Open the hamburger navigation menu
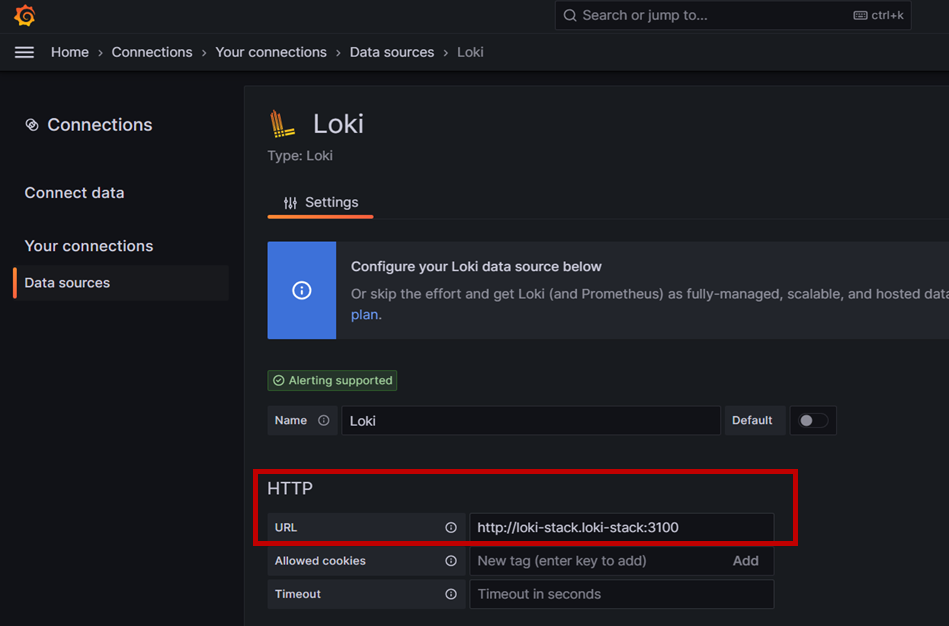Screen dimensions: 949x626 24,52
